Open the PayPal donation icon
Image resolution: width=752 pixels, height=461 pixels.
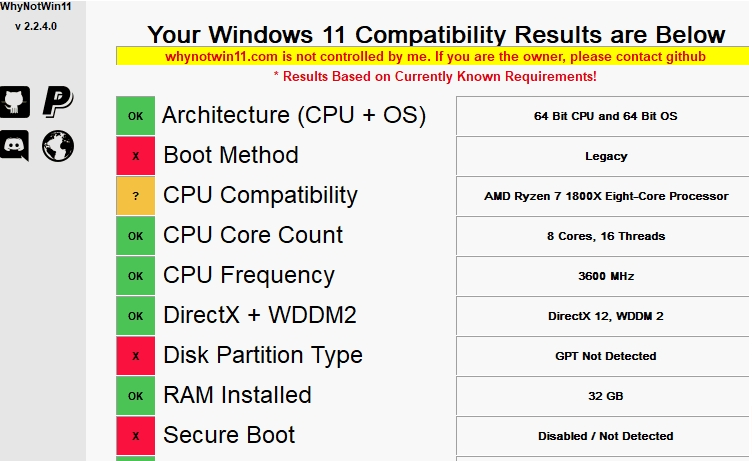pos(58,100)
